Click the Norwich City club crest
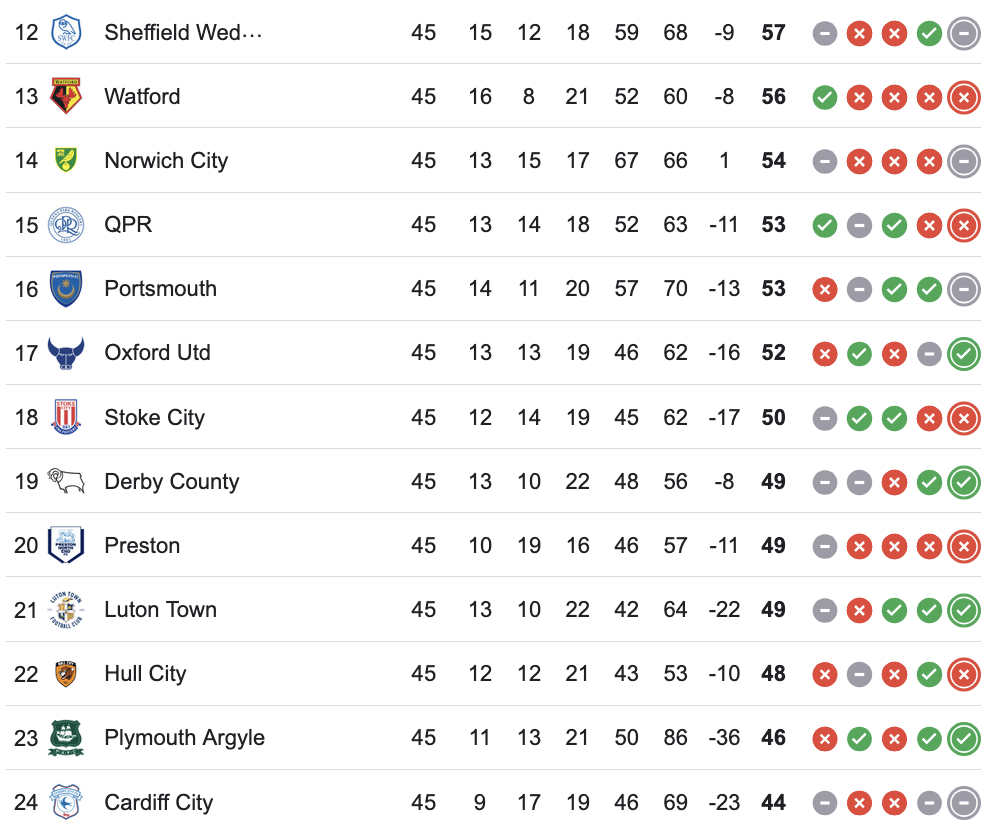Viewport: 996px width, 832px height. click(66, 160)
